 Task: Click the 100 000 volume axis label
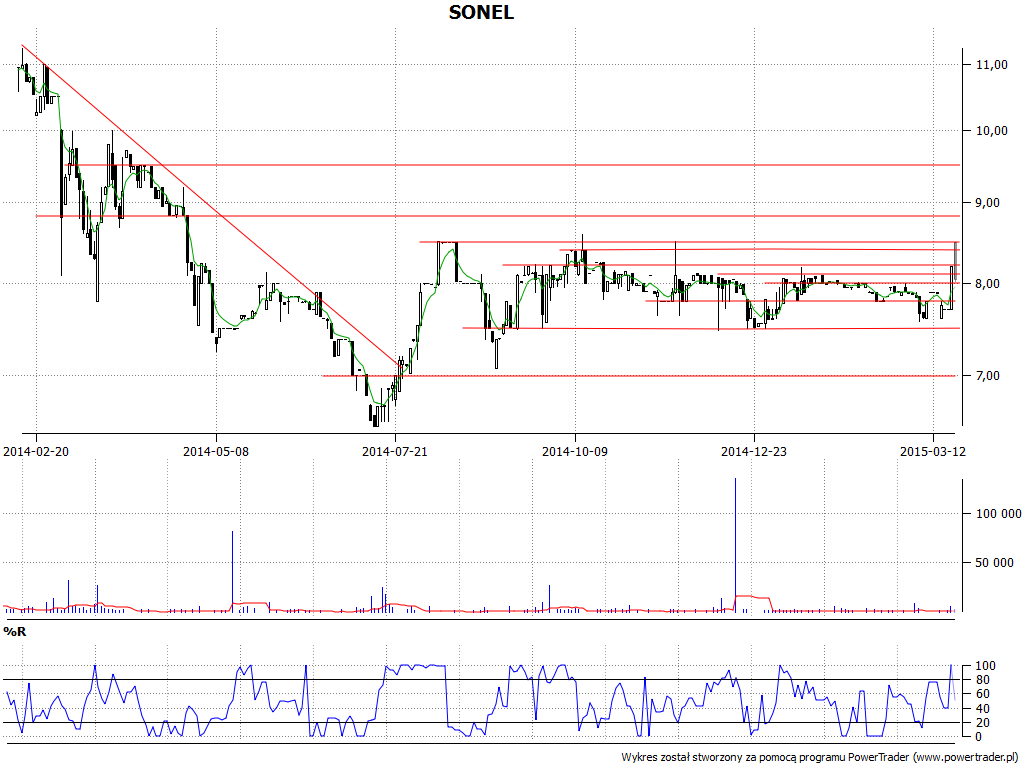tap(999, 514)
